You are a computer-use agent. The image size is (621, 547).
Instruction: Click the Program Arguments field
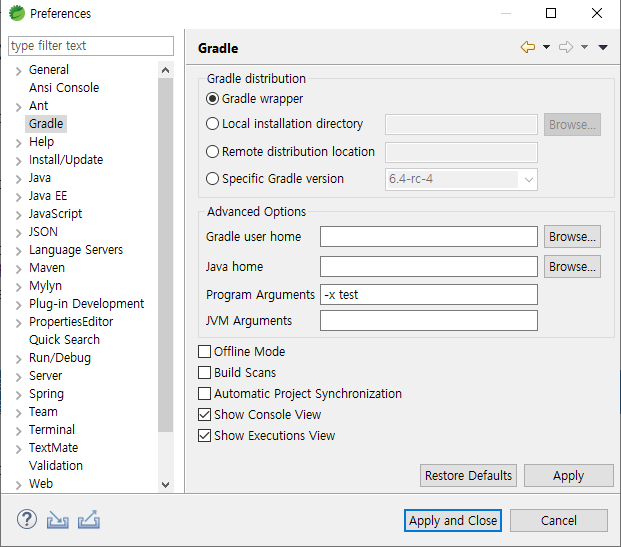(429, 295)
